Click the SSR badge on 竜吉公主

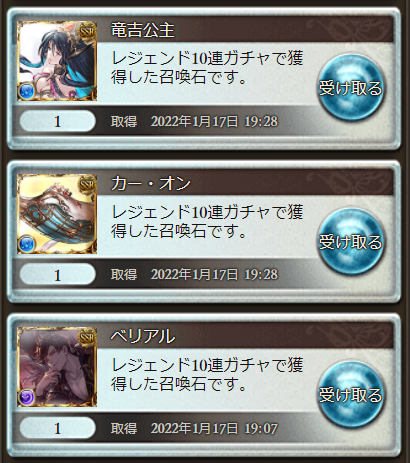(x=87, y=32)
